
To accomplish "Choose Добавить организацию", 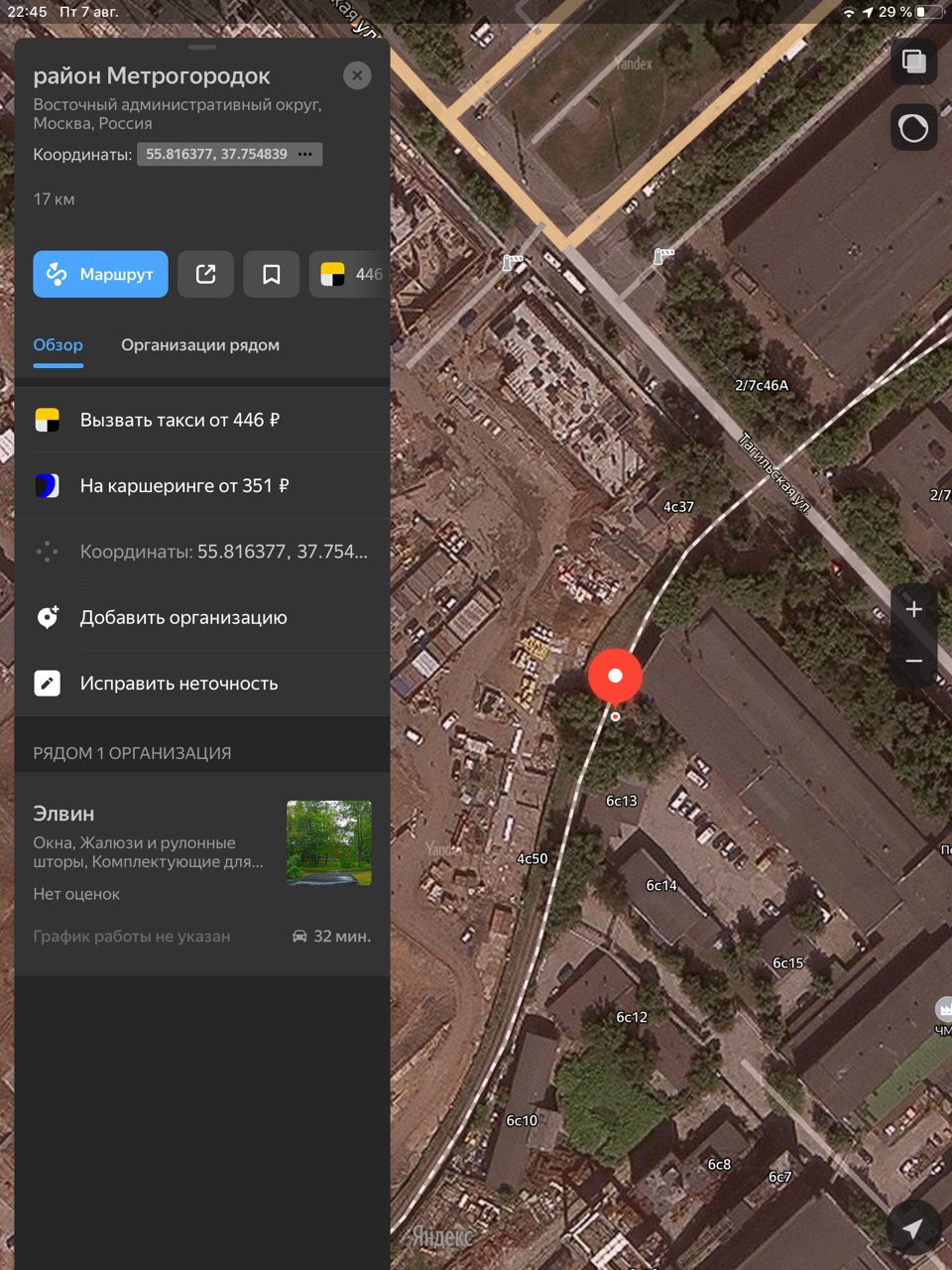I will click(202, 617).
